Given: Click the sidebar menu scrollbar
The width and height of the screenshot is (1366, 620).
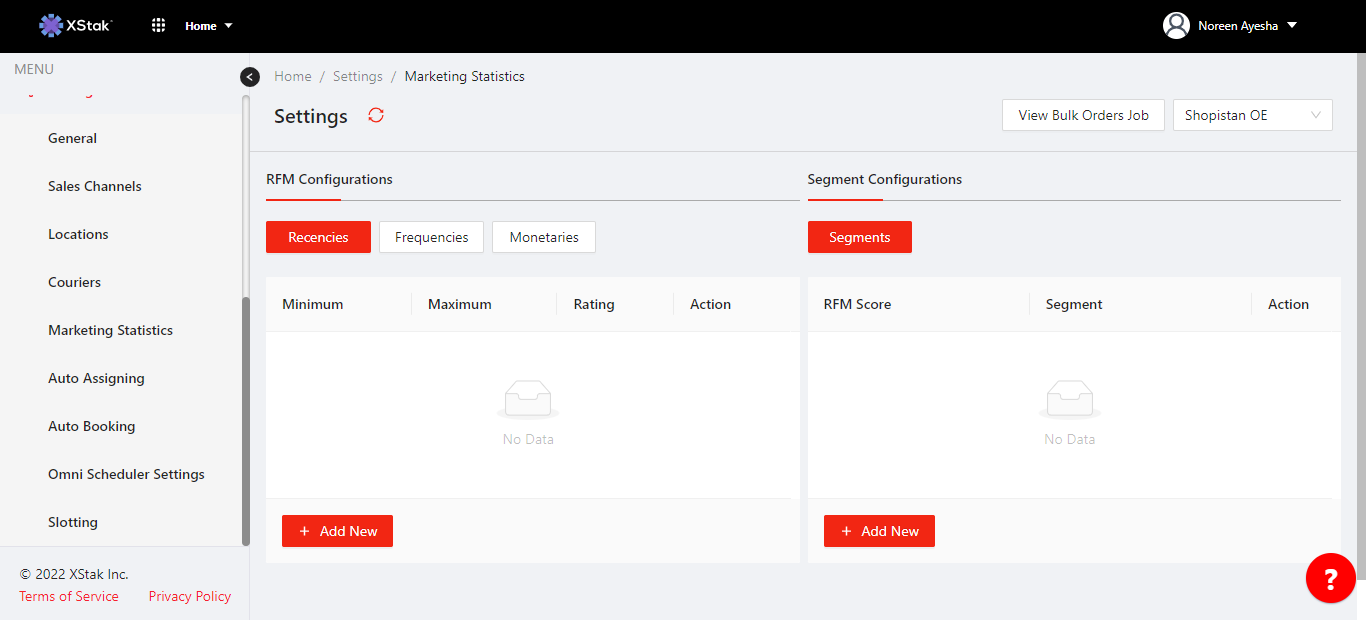Looking at the screenshot, I should click(246, 420).
